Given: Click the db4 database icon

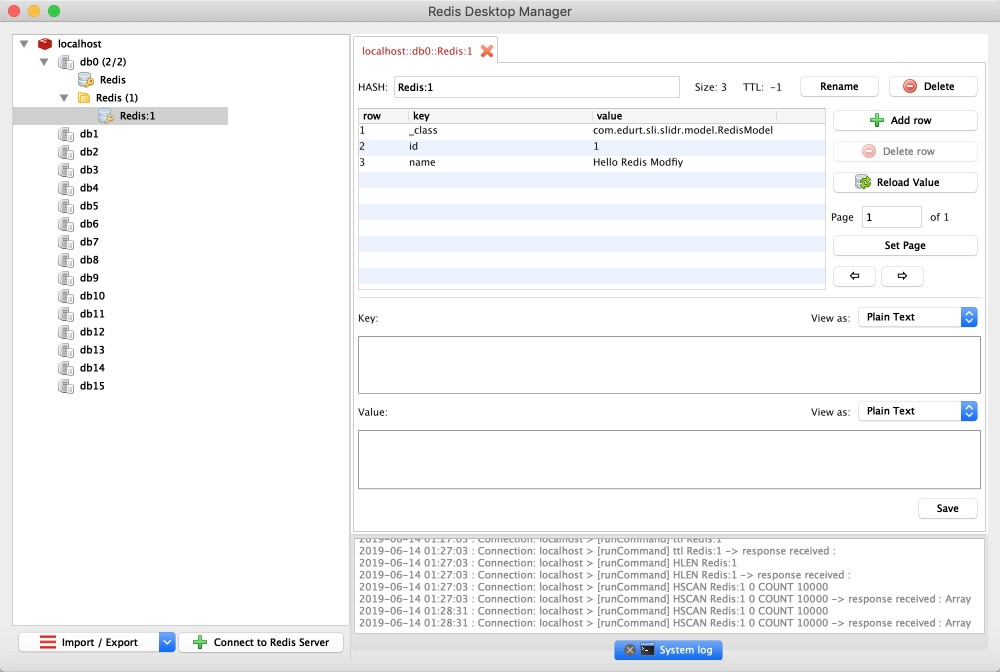Looking at the screenshot, I should 66,187.
